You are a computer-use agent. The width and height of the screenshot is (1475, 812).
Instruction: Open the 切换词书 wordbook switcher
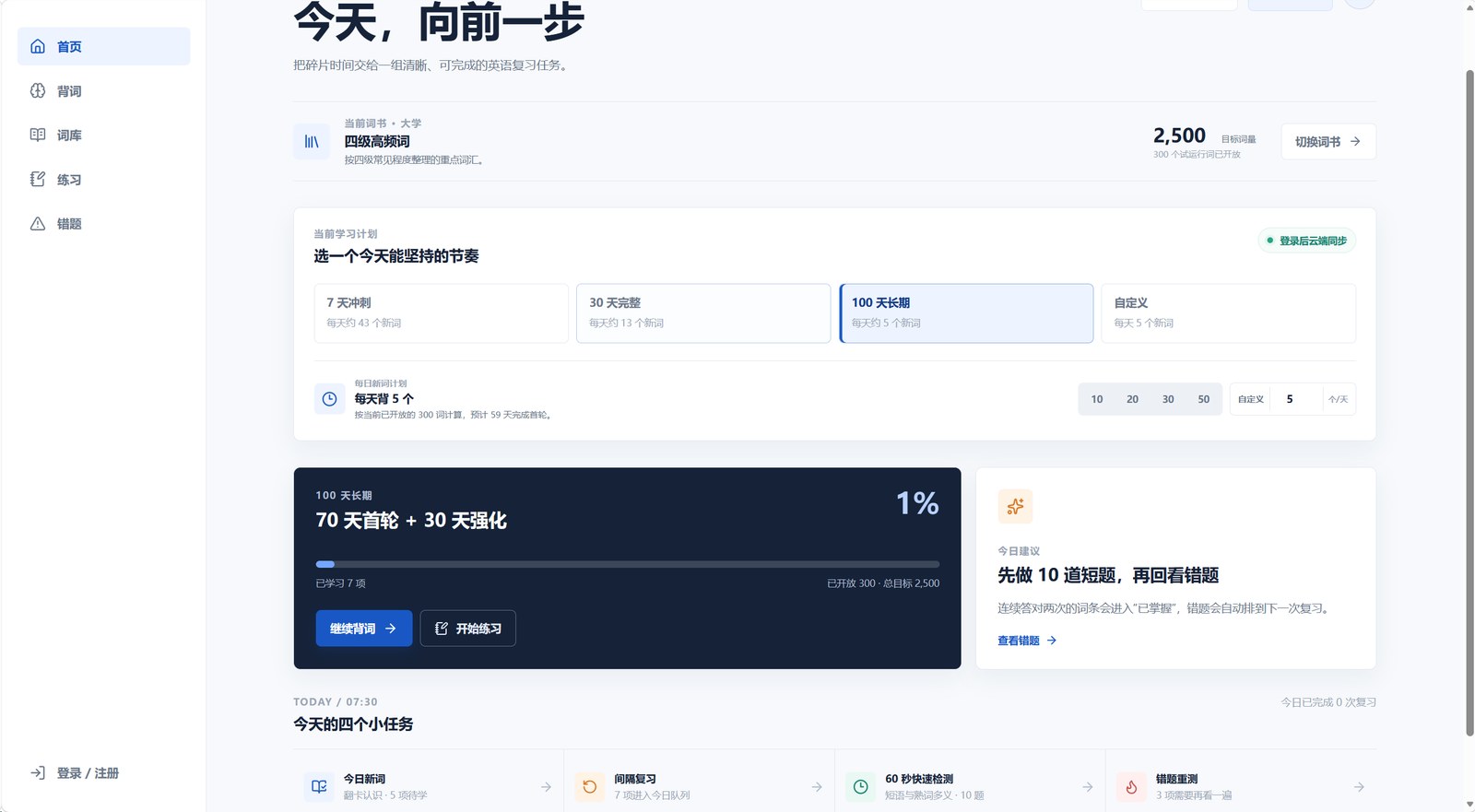pyautogui.click(x=1328, y=142)
